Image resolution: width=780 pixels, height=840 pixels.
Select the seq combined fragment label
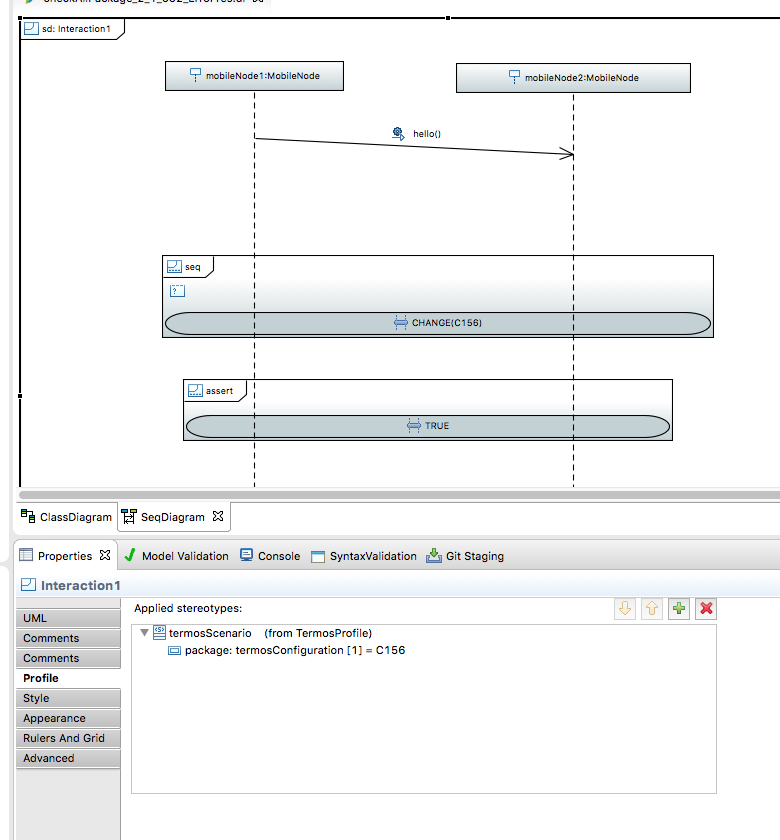point(192,267)
